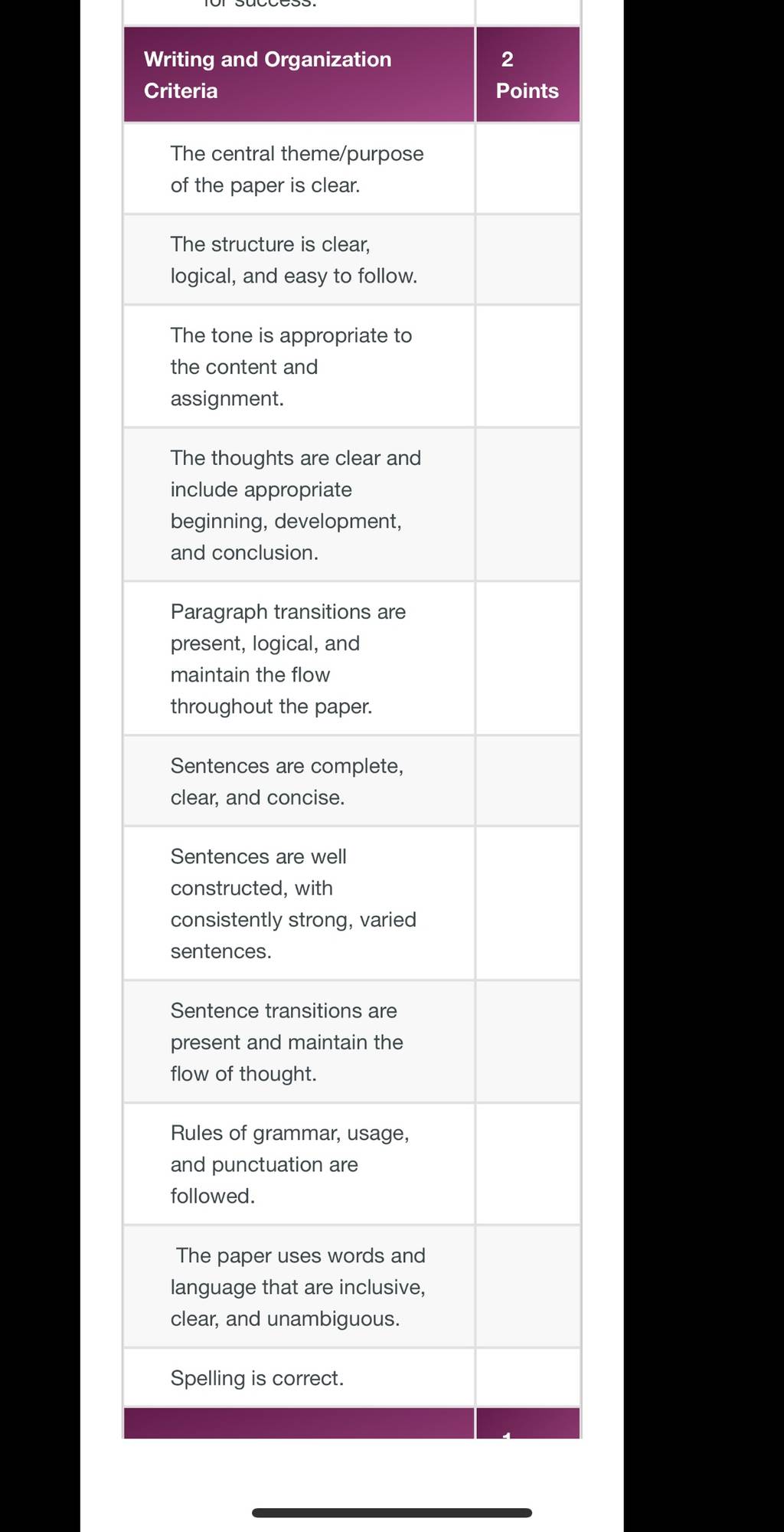Select the structure is clear criterion row
This screenshot has width=784, height=1532.
[299, 260]
